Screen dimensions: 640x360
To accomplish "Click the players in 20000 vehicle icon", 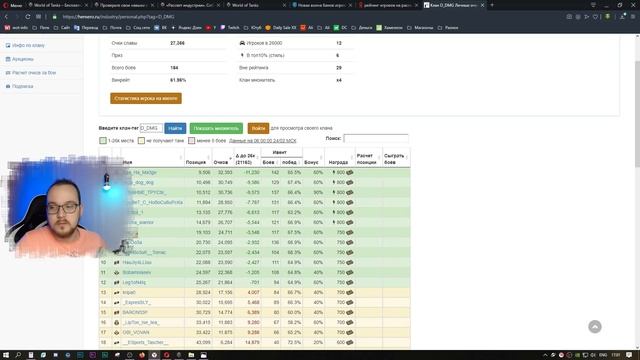I will [x=242, y=43].
